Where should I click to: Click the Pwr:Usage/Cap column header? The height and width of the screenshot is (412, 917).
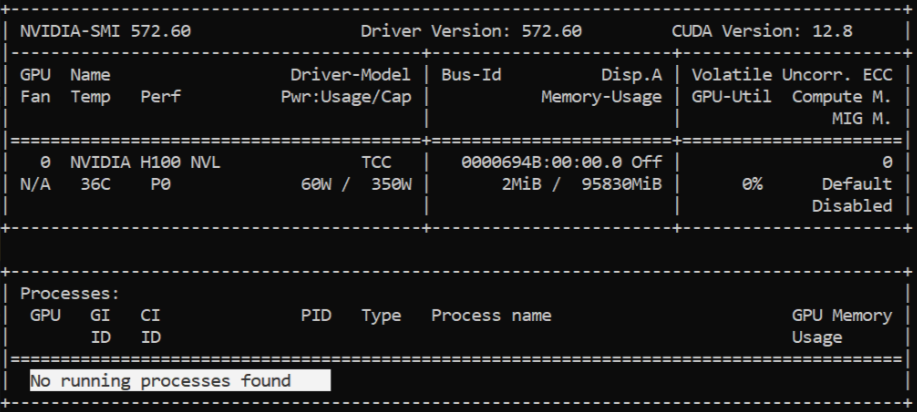[346, 97]
